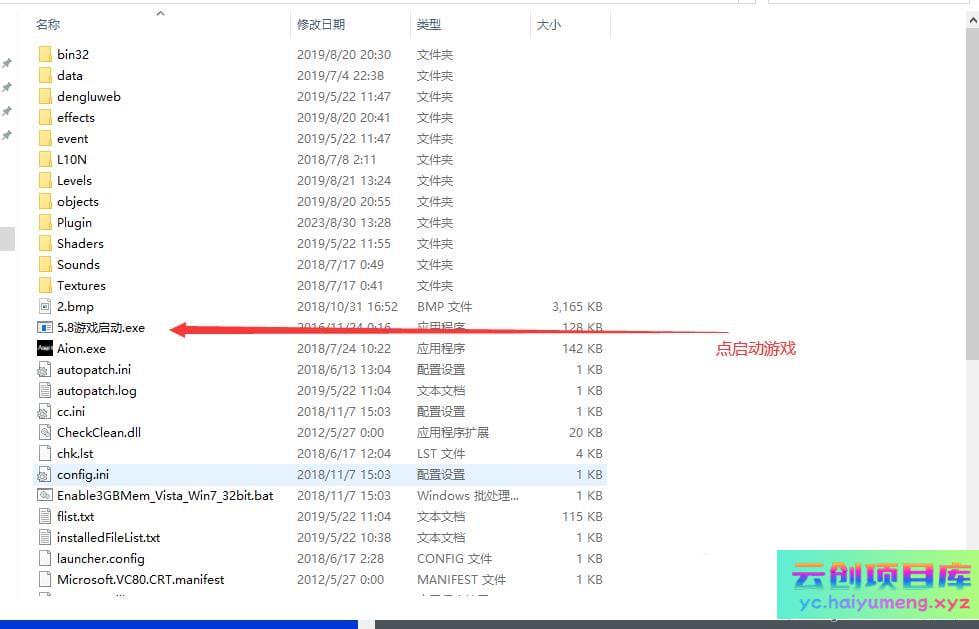Click the config.ini settings file icon
Image resolution: width=979 pixels, height=629 pixels.
(x=45, y=474)
